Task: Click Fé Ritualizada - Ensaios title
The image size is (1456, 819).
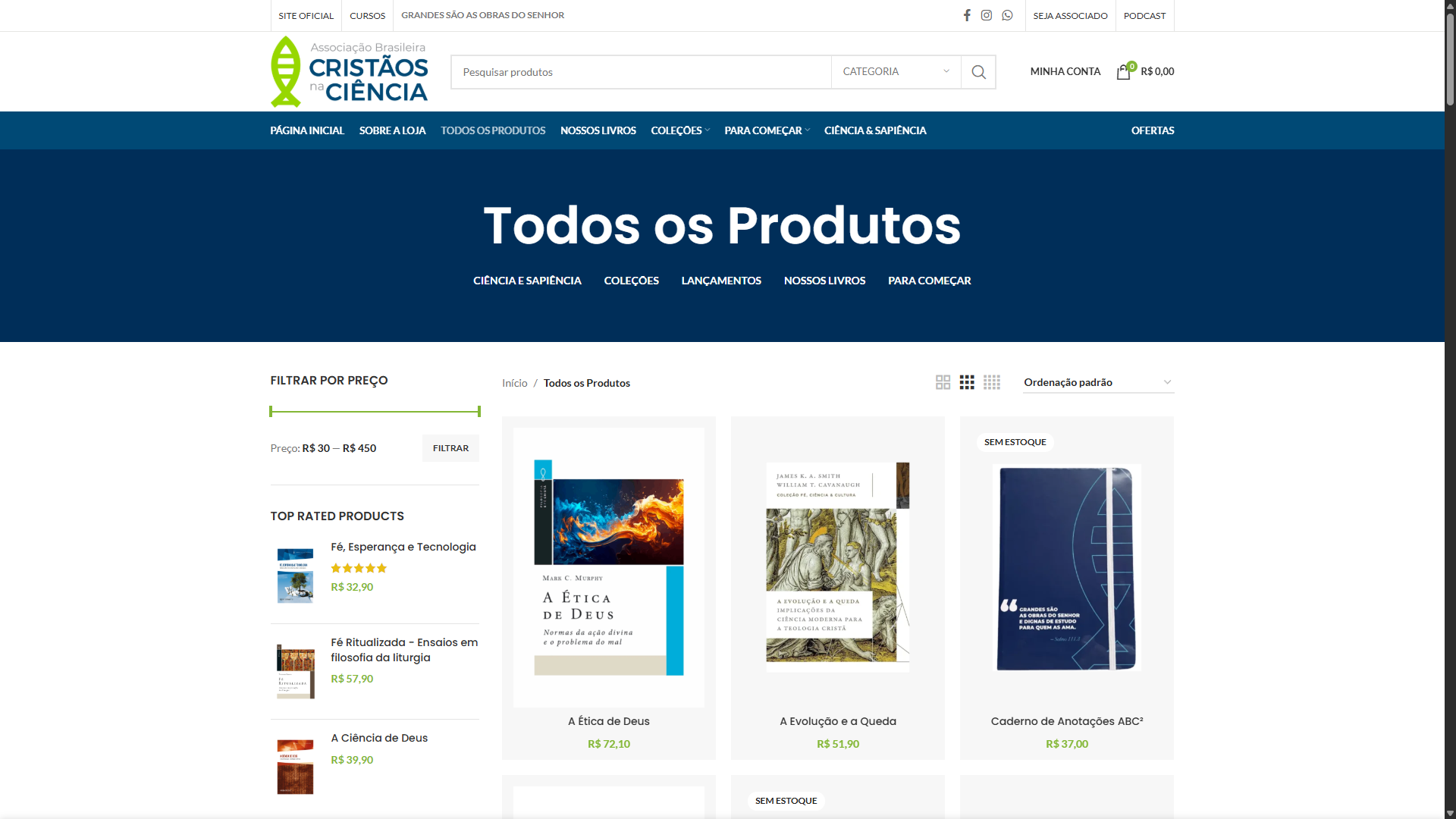Action: coord(404,650)
